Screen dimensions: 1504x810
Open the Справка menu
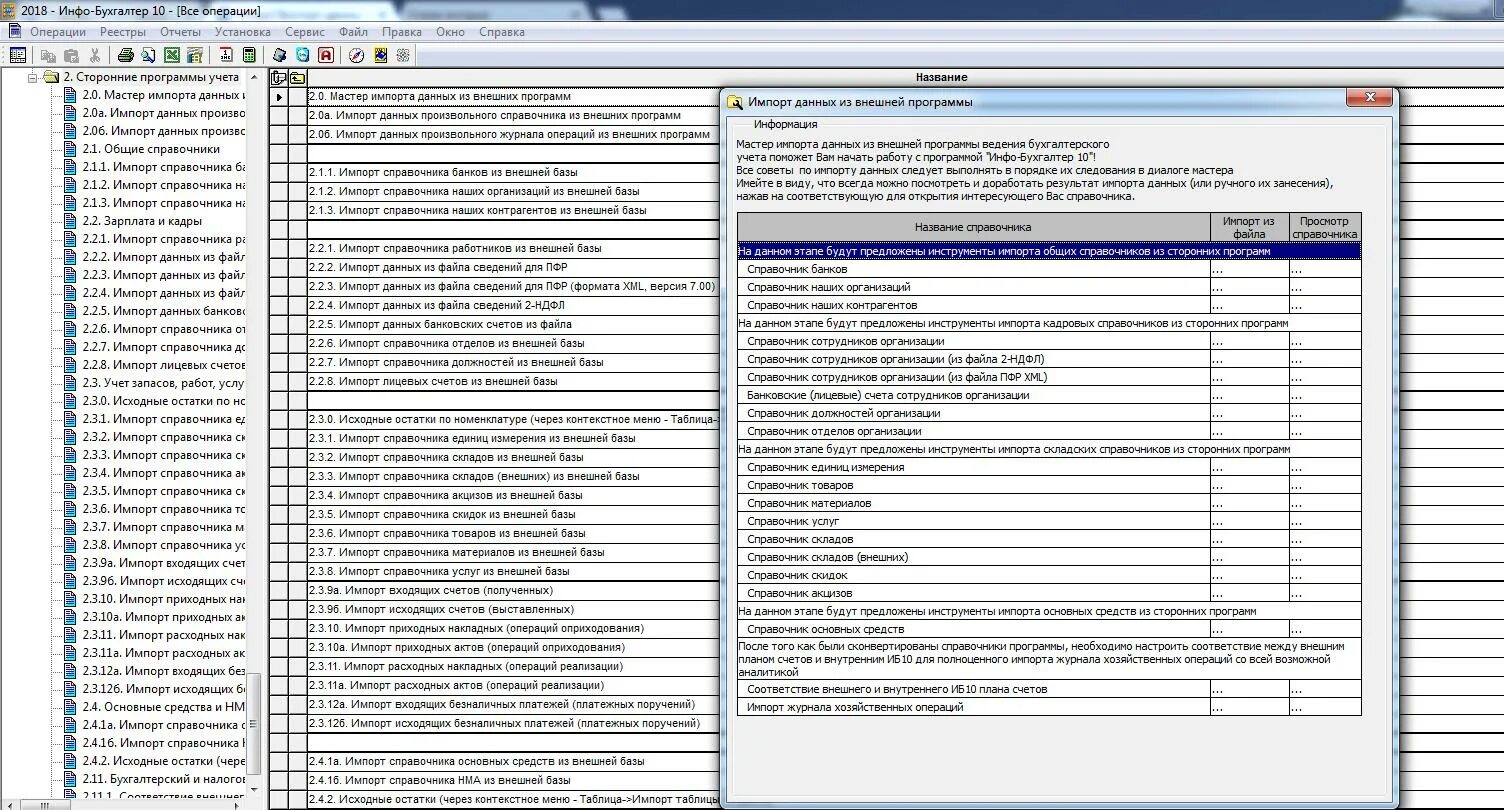502,32
